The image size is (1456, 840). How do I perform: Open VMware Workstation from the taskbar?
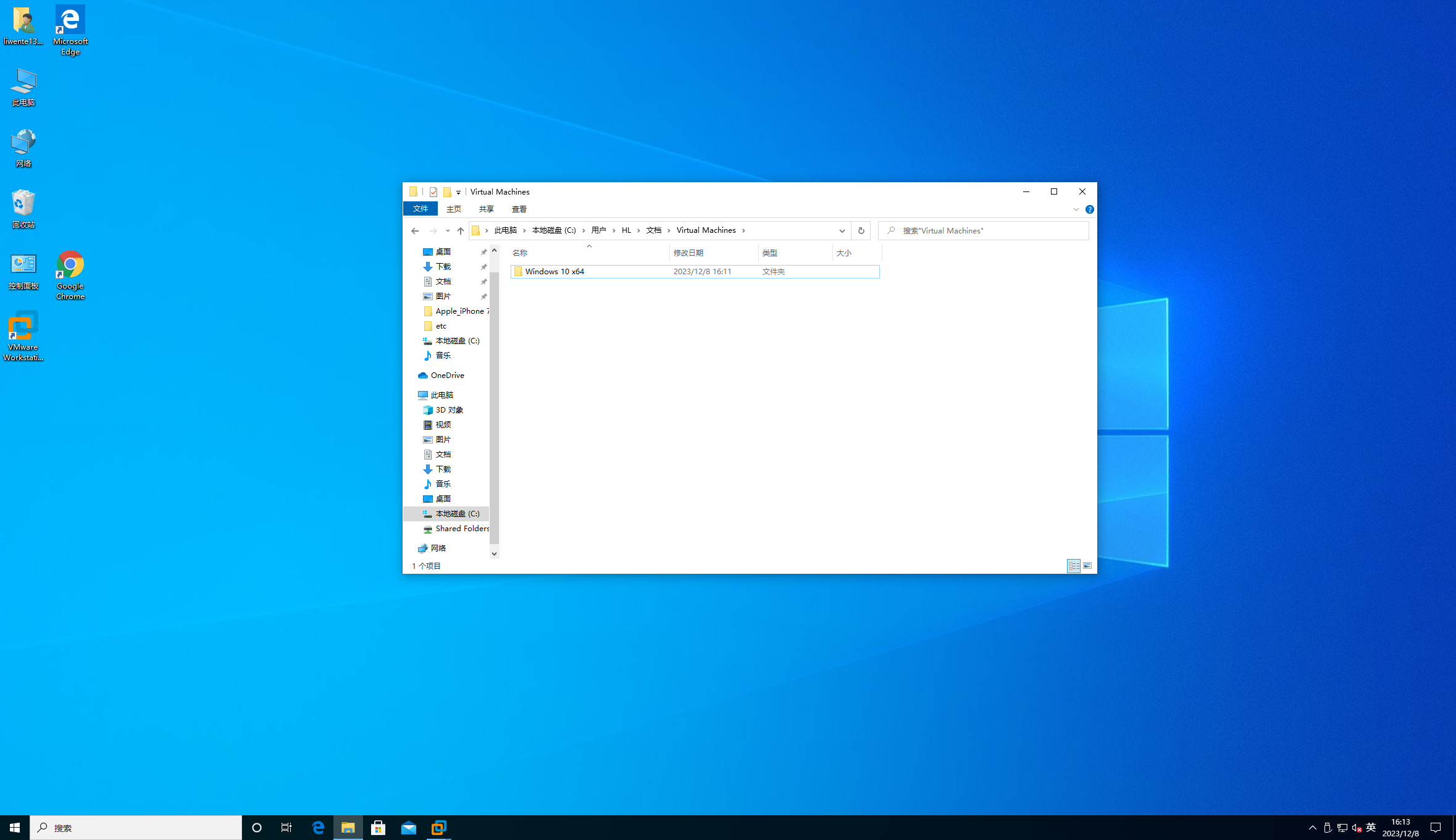439,828
